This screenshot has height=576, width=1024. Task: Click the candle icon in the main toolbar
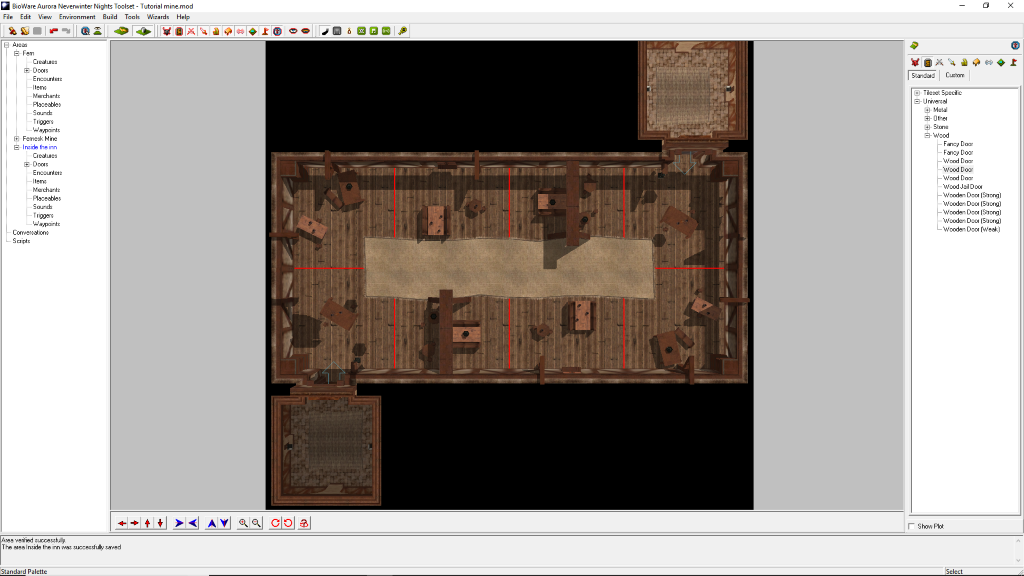[349, 31]
